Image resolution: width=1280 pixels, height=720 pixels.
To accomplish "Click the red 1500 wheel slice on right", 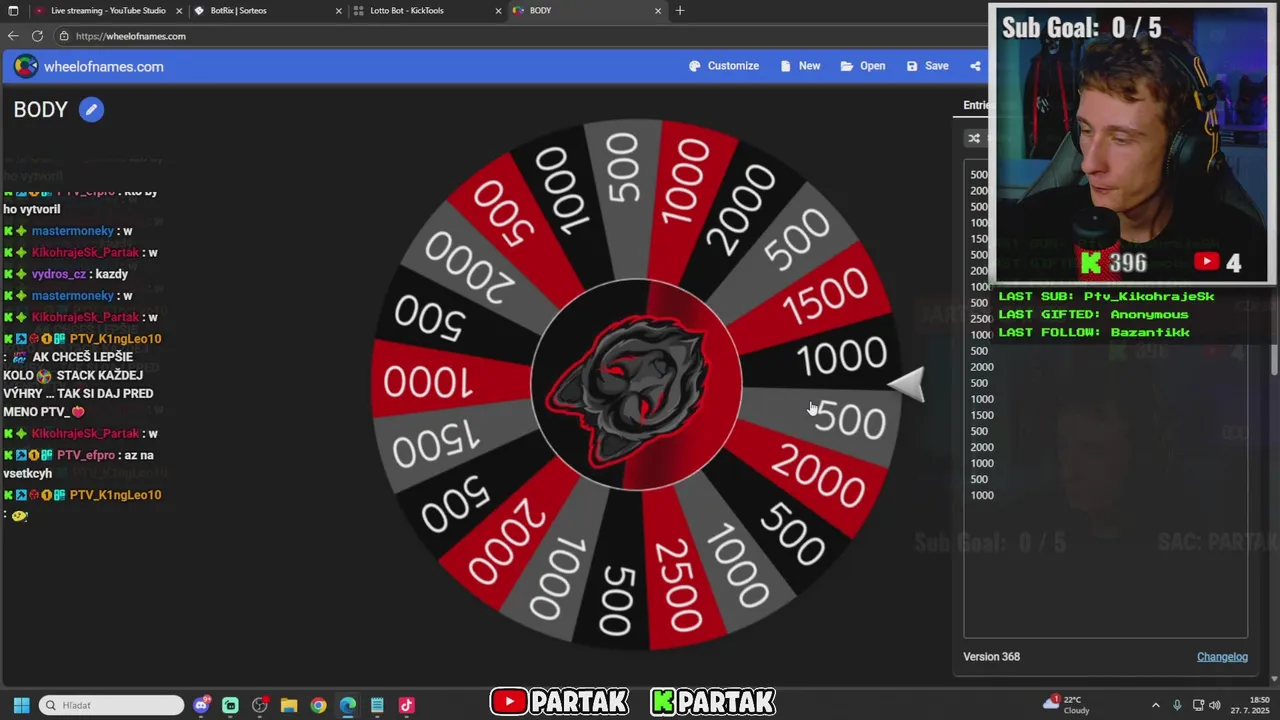I will tap(825, 295).
